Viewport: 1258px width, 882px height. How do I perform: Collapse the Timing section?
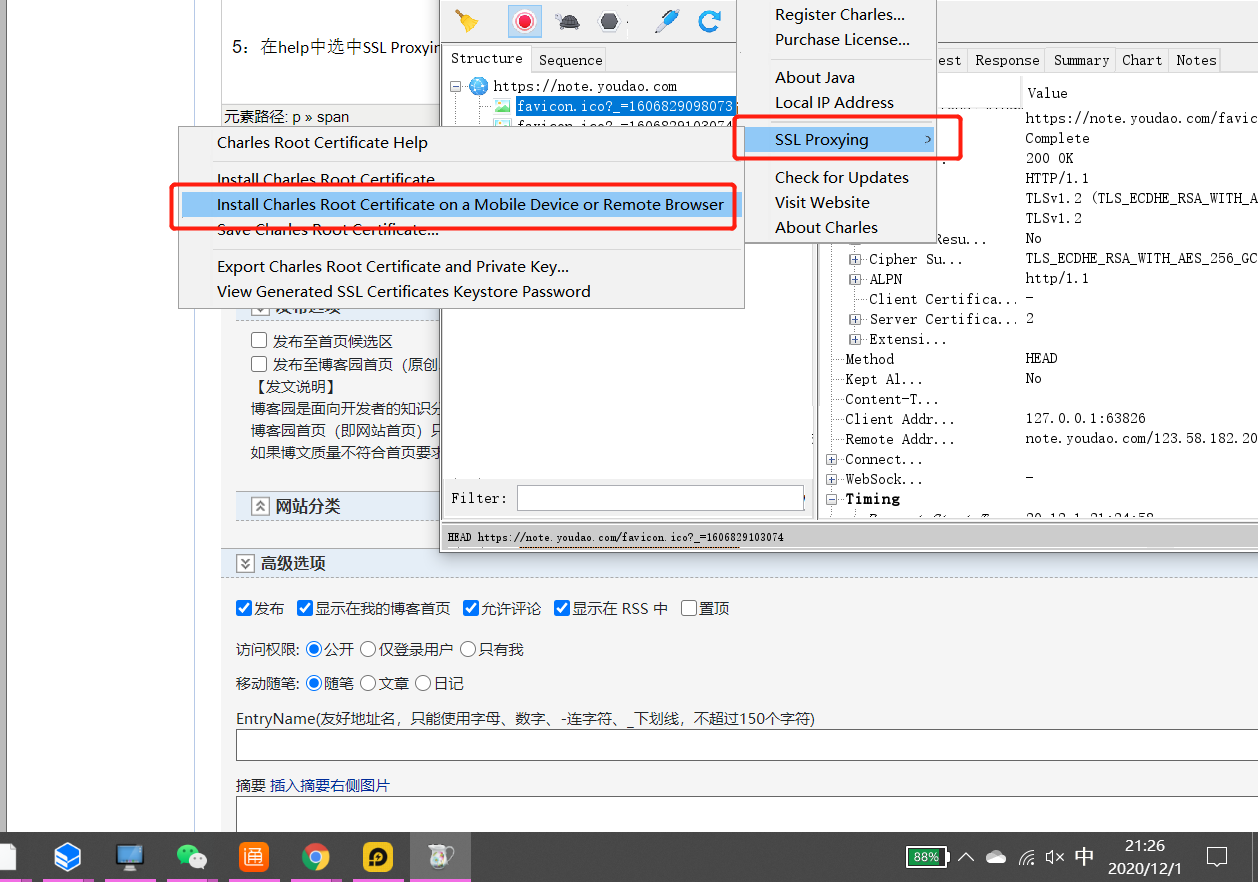(831, 499)
